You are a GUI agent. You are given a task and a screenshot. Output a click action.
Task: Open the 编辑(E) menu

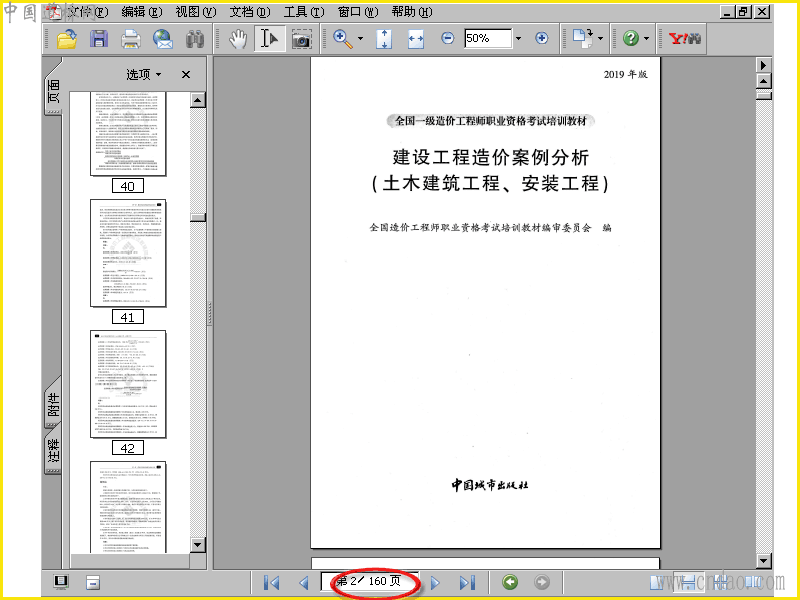click(141, 11)
